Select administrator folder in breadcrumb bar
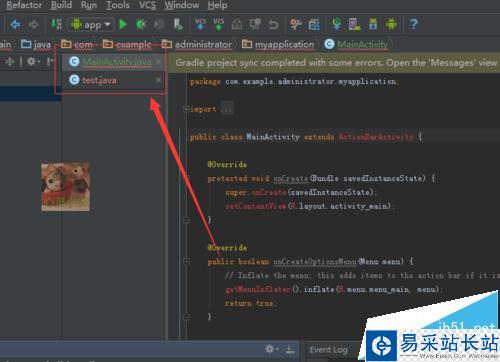Viewport: 500px width, 362px height. [x=197, y=44]
